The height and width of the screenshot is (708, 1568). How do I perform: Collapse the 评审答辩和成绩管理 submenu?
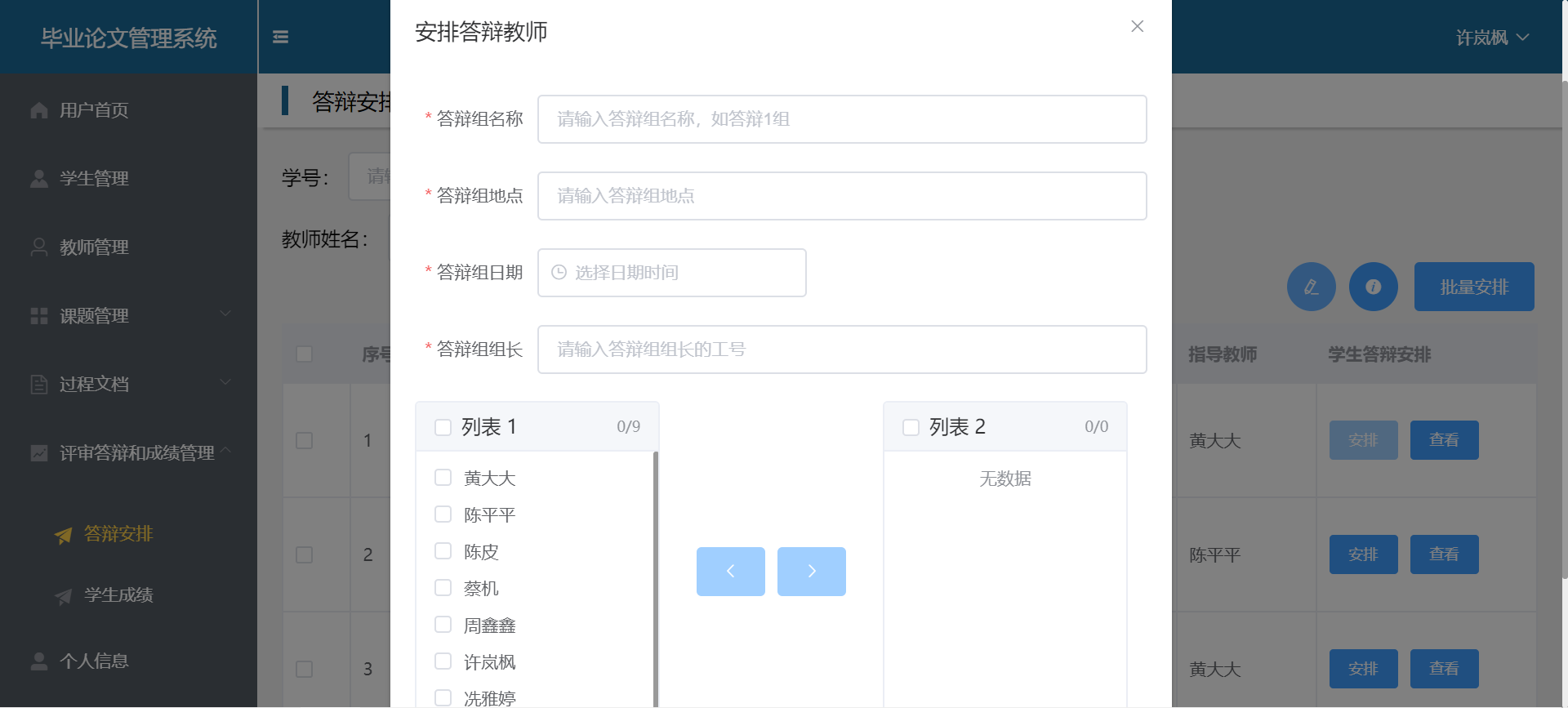tap(128, 453)
